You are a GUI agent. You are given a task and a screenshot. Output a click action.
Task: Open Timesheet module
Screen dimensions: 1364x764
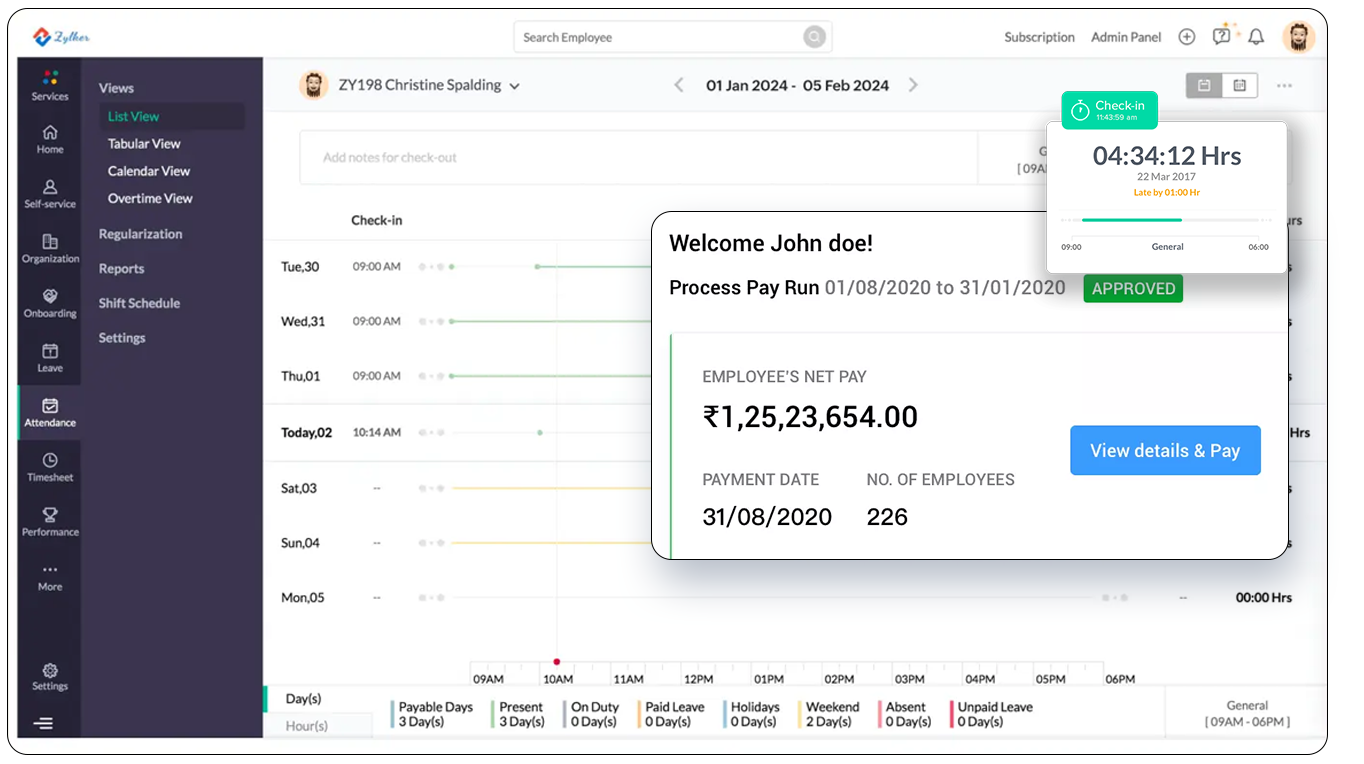click(x=50, y=468)
